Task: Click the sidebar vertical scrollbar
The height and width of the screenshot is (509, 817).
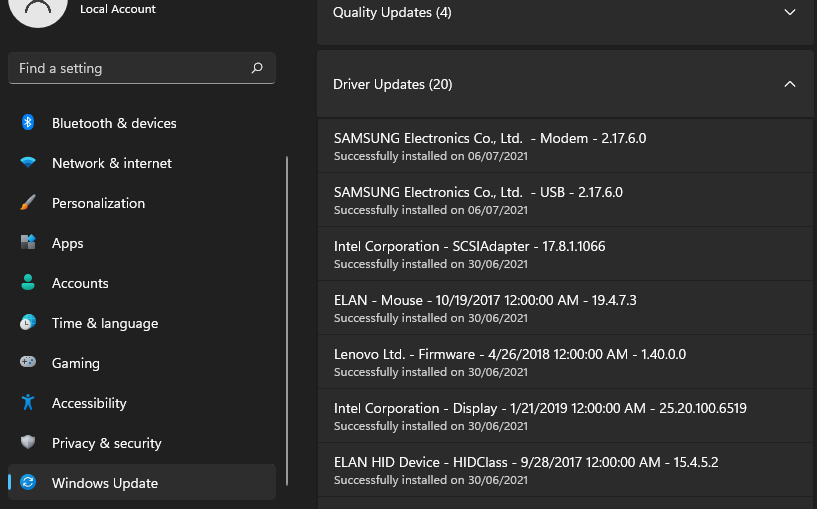Action: point(287,320)
